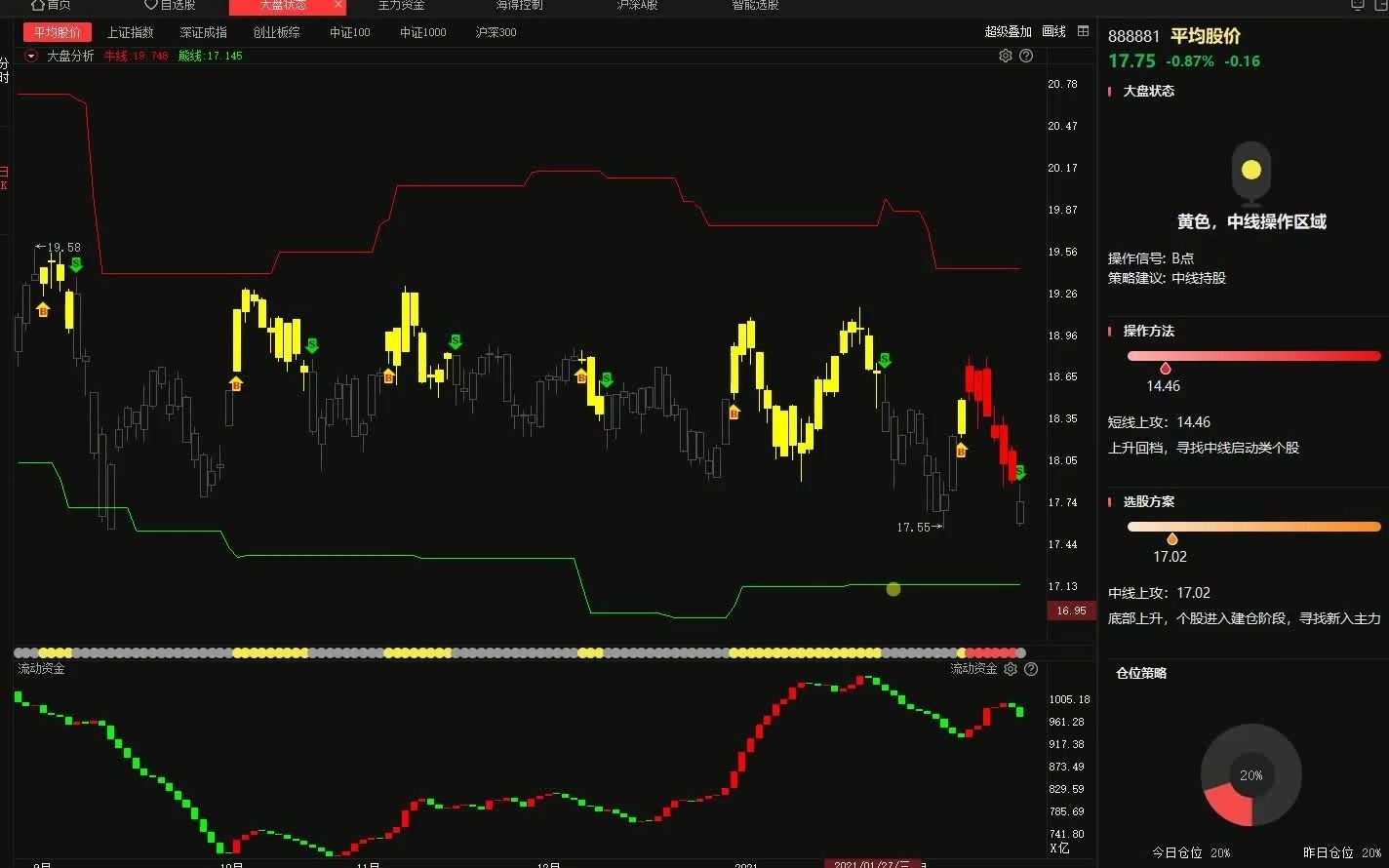This screenshot has height=868, width=1389.
Task: Click the orange 选股方案 gradient bar
Action: tap(1254, 527)
